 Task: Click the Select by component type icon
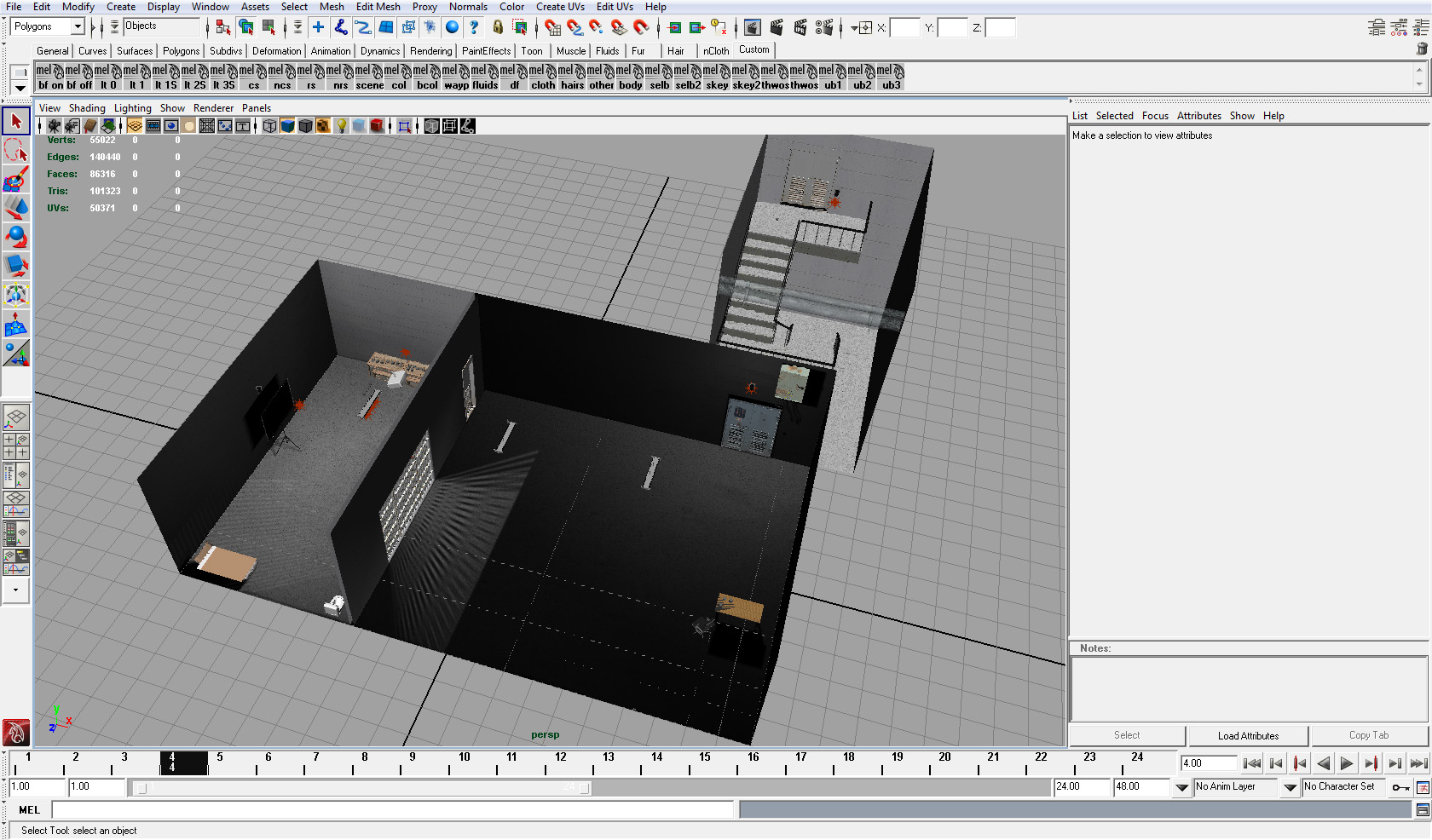[269, 27]
